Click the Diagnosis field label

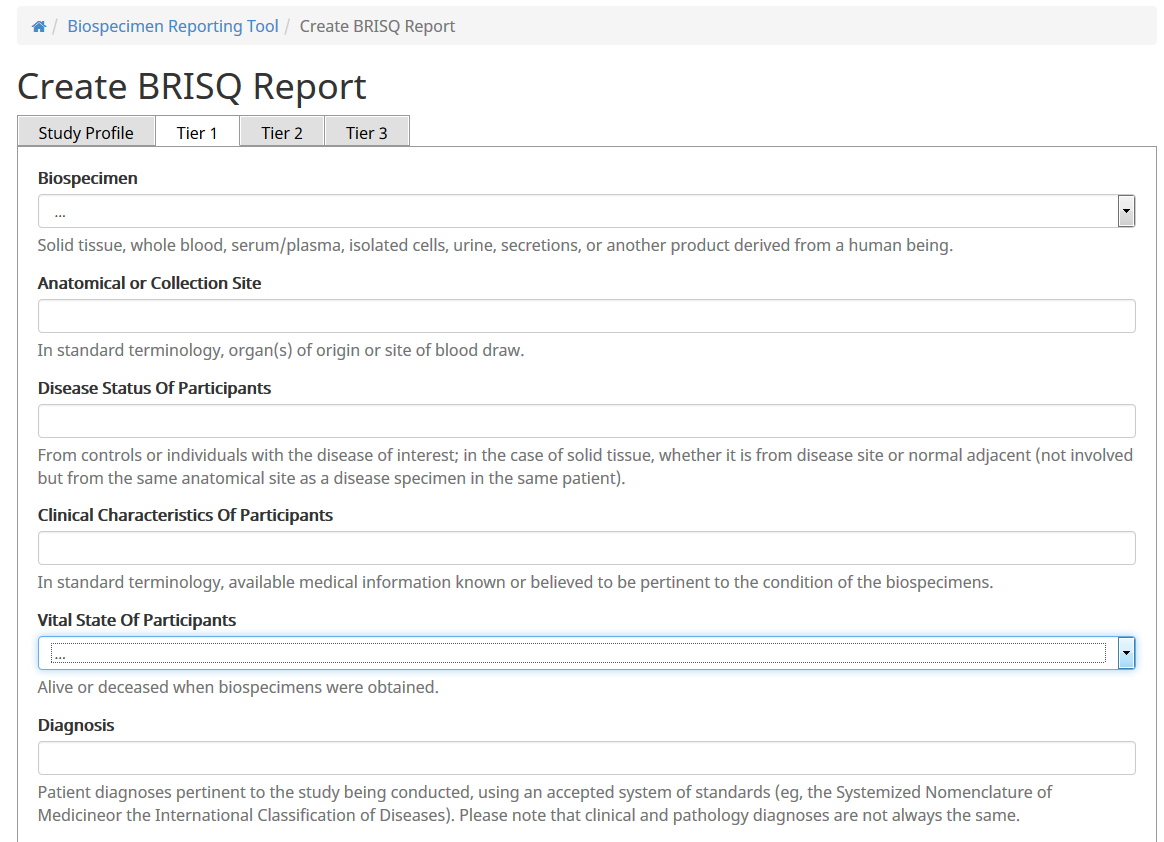point(76,725)
